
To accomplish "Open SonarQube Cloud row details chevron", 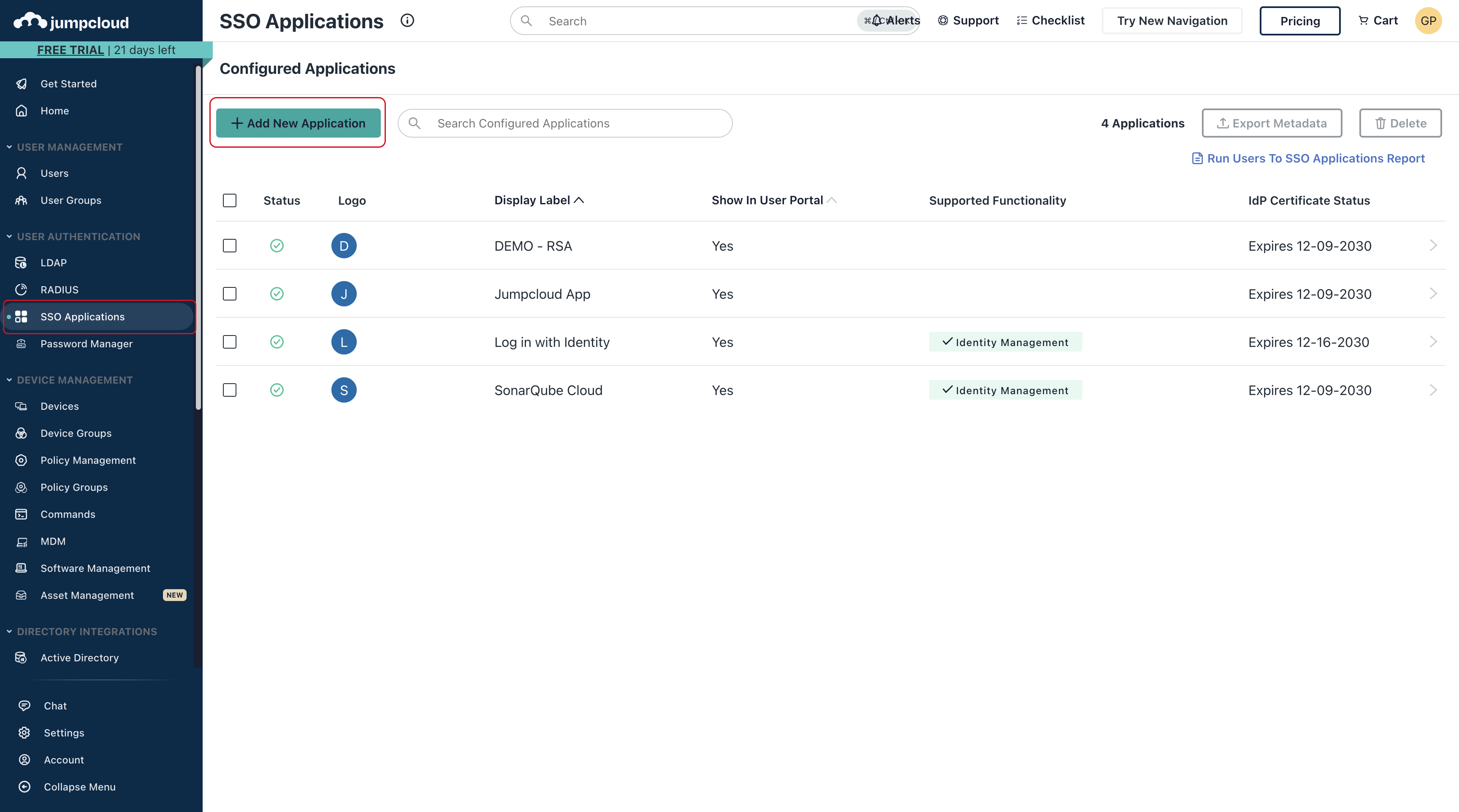I will 1433,390.
